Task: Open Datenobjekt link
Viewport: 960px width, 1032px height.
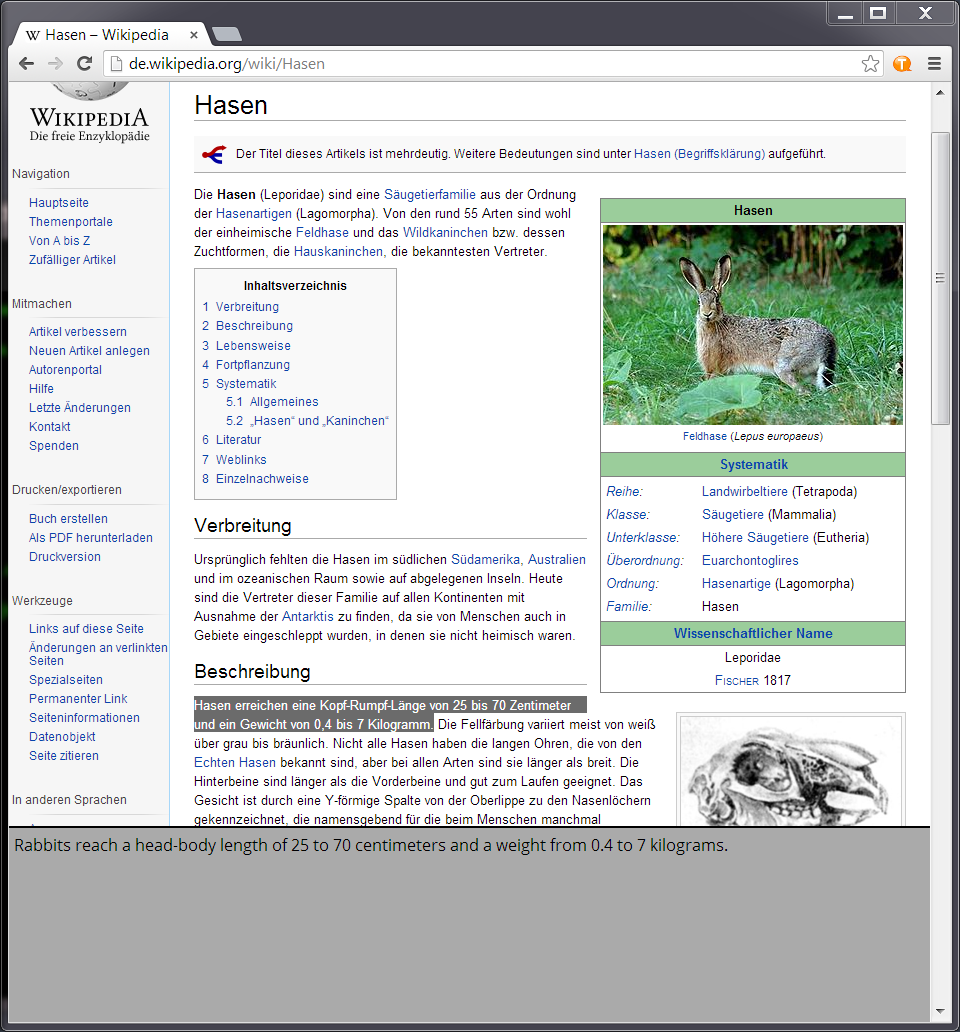Action: tap(62, 737)
